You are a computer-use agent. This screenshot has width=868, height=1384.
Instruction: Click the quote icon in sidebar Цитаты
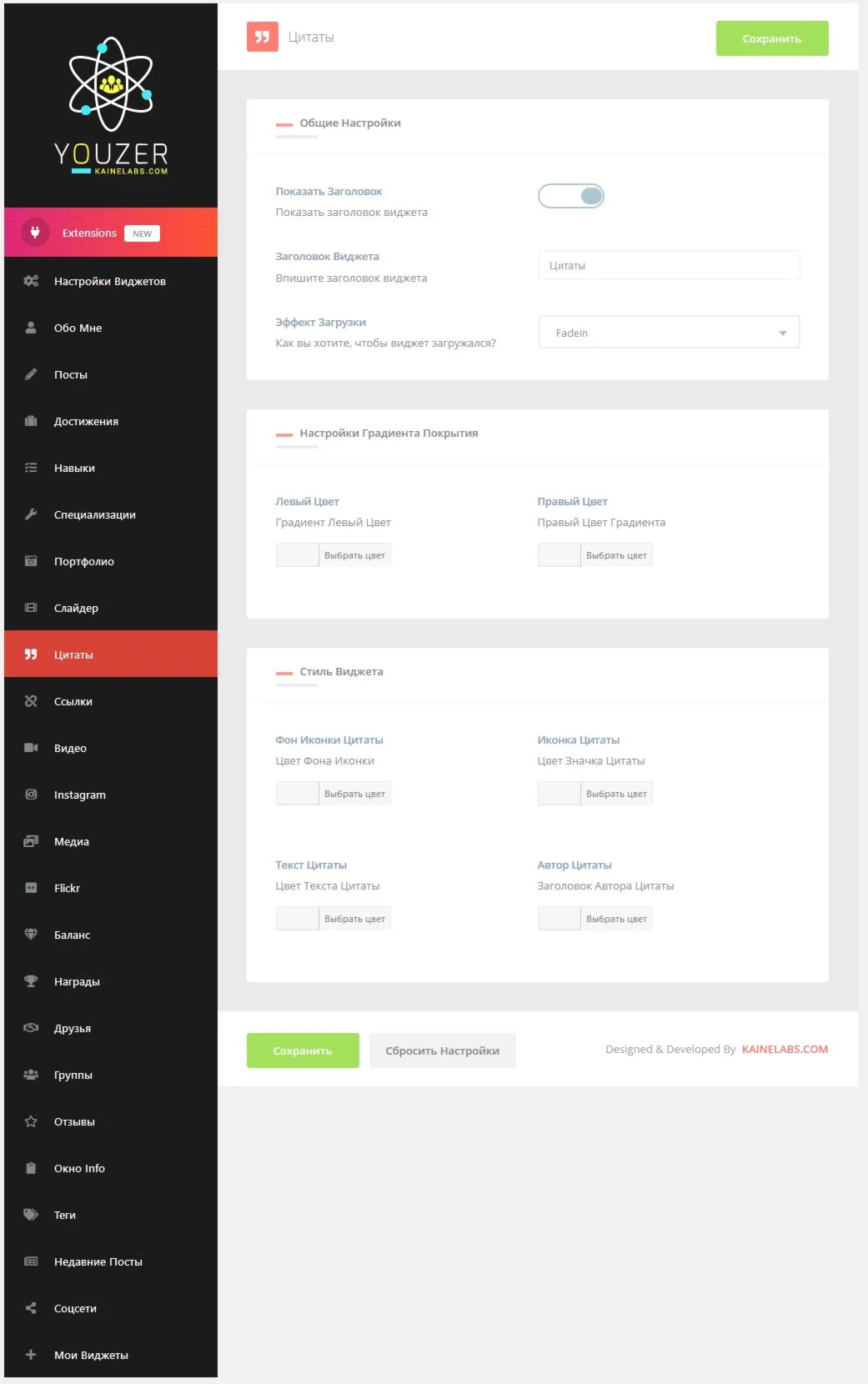pos(31,654)
